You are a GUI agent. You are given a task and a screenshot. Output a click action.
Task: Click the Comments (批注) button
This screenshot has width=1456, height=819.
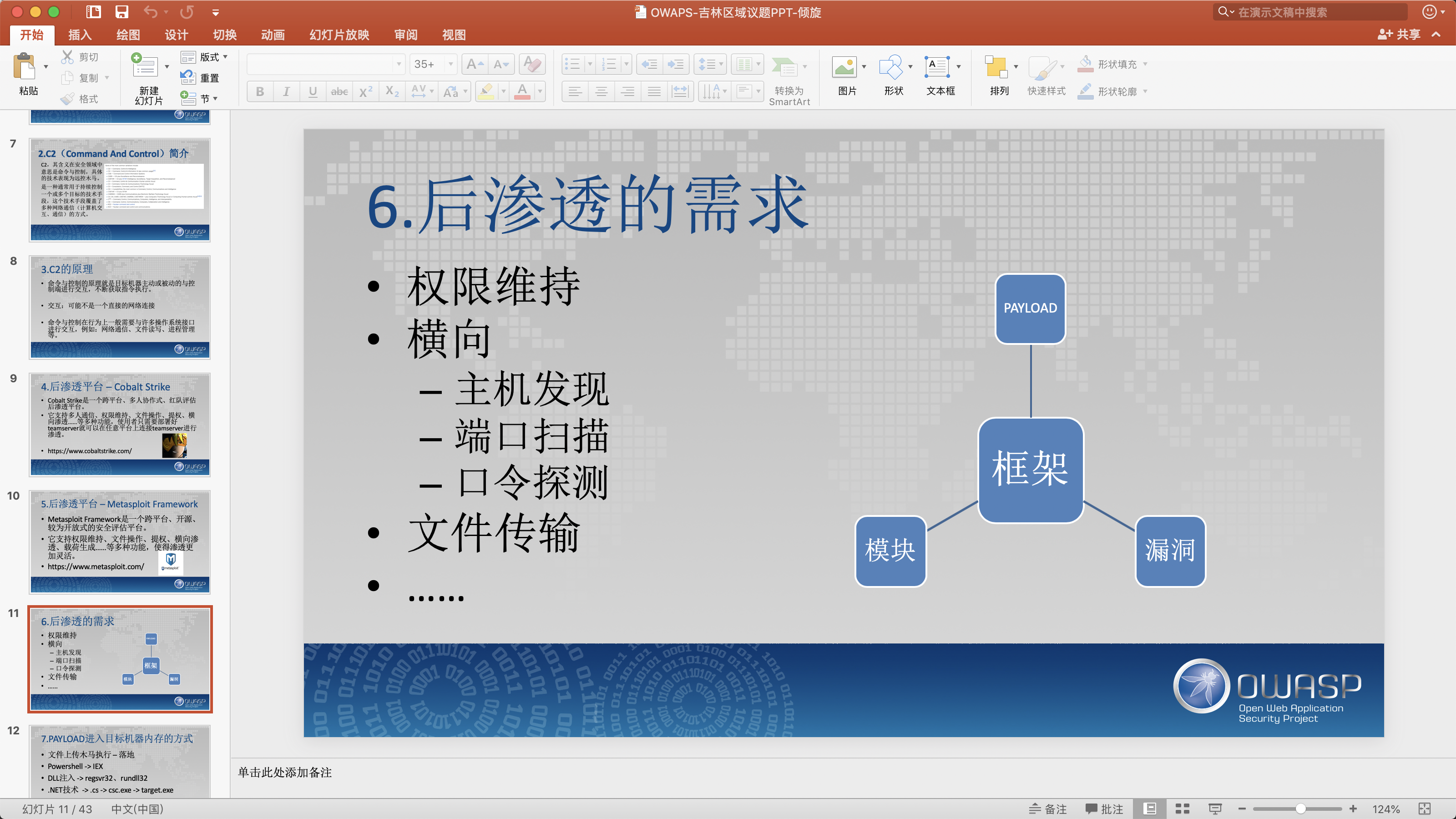tap(1104, 809)
